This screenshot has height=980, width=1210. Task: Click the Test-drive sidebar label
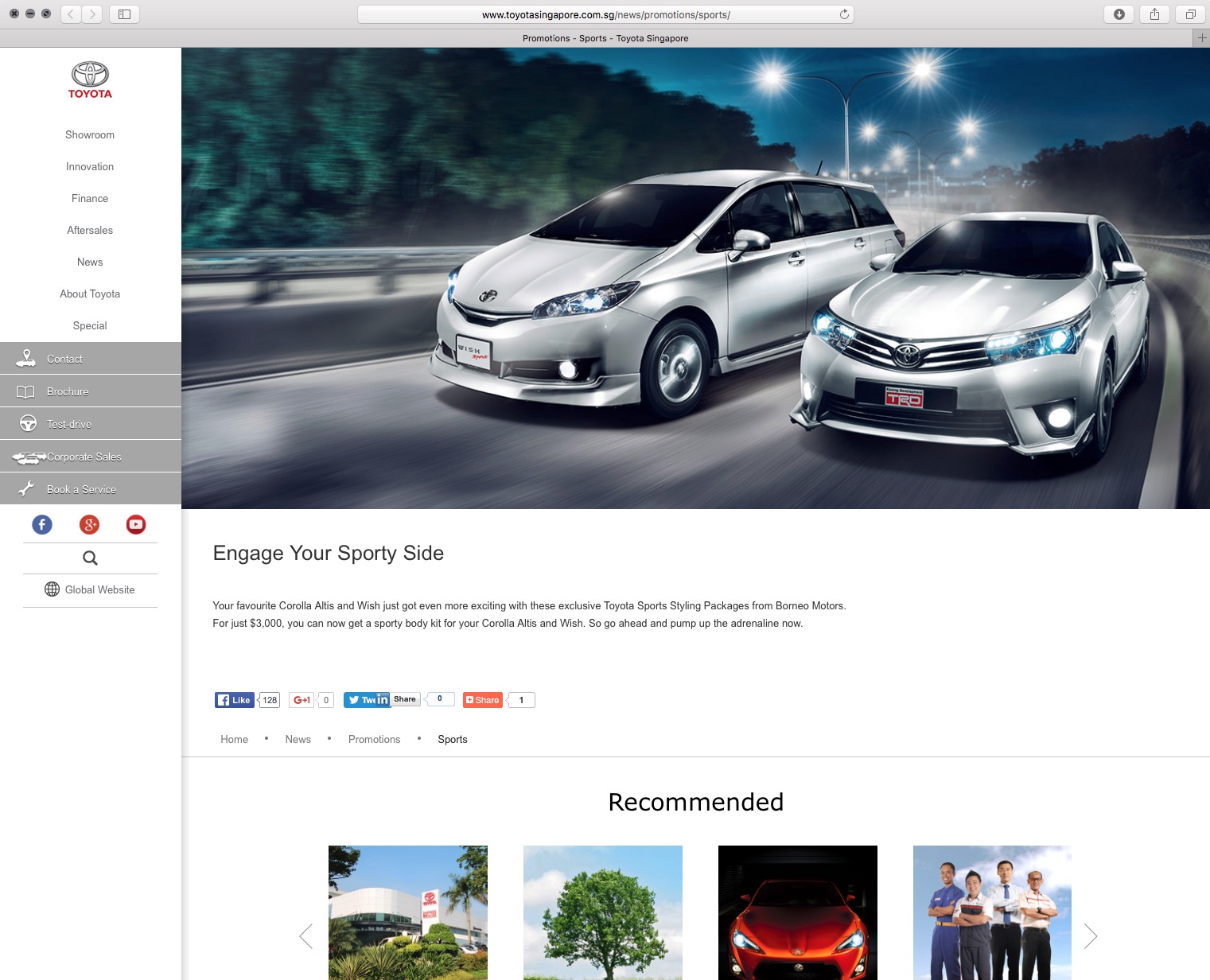click(69, 424)
